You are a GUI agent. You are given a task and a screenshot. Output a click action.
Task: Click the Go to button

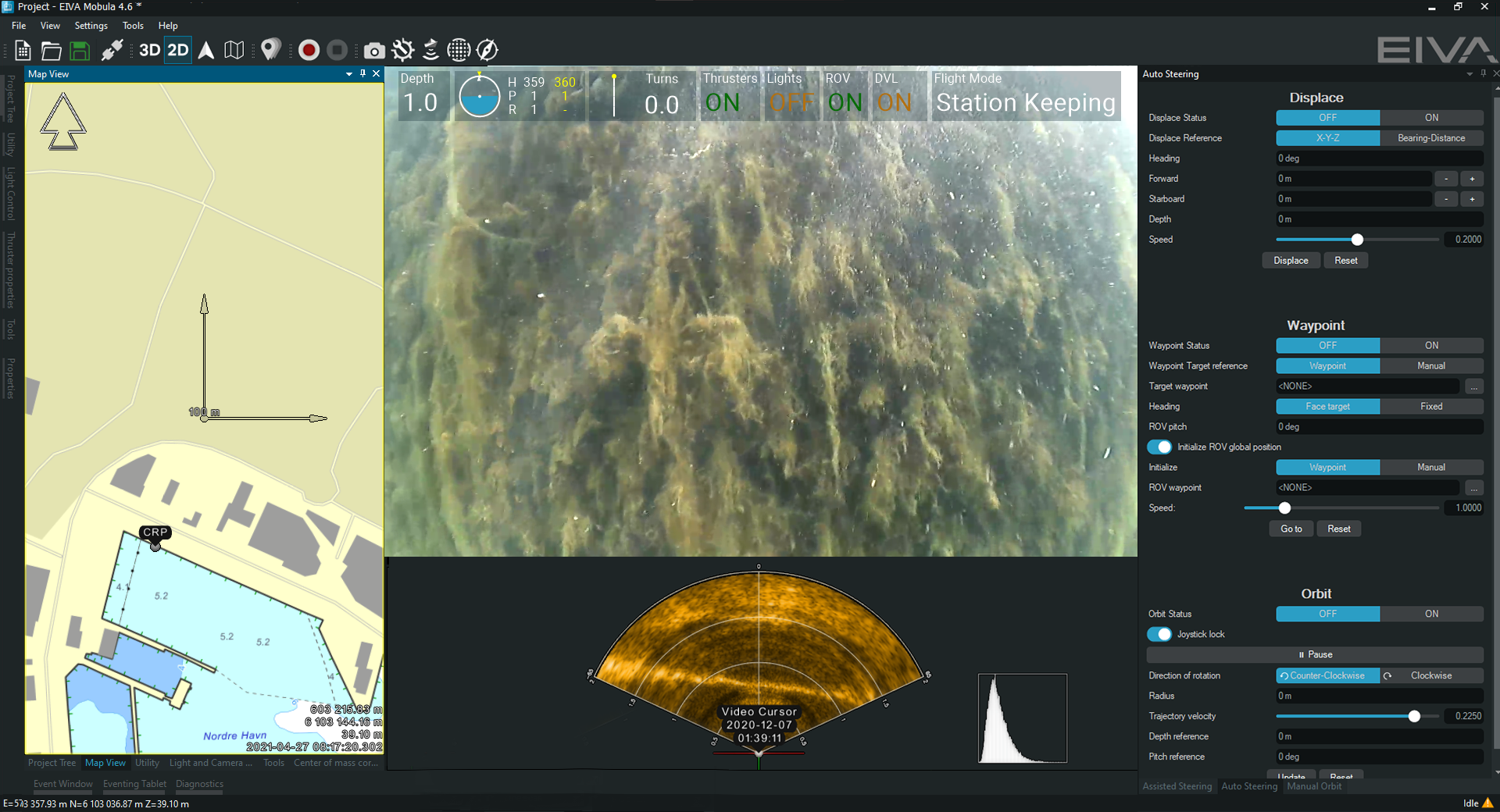tap(1291, 529)
